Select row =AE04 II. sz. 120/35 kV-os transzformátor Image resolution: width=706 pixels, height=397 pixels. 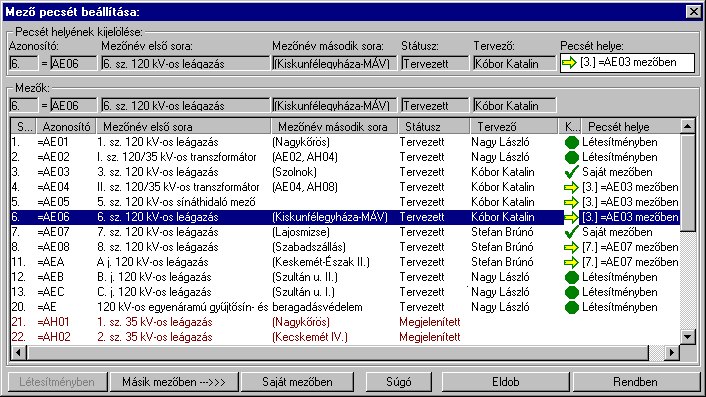tap(345, 187)
